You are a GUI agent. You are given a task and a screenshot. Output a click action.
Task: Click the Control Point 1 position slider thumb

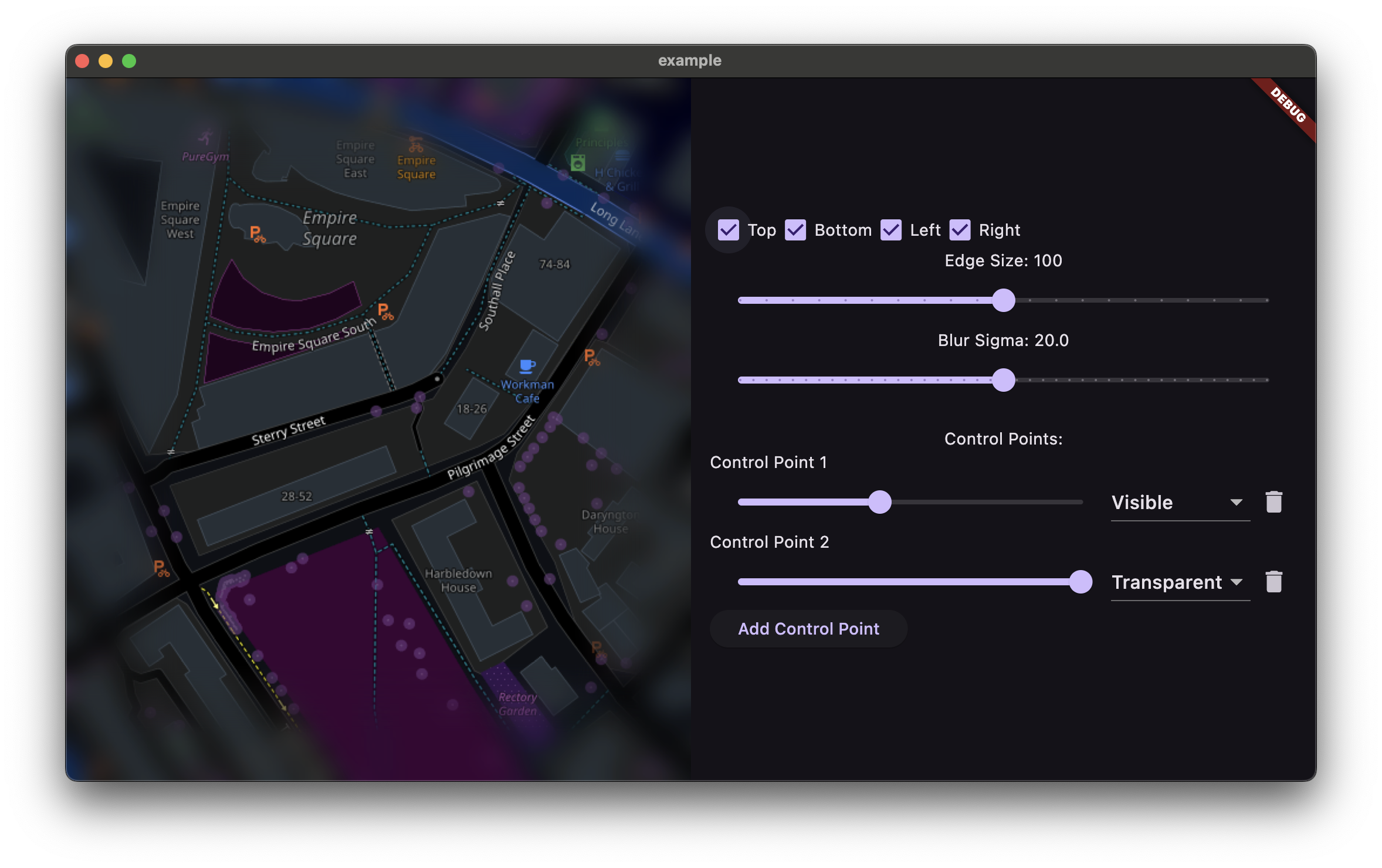879,502
